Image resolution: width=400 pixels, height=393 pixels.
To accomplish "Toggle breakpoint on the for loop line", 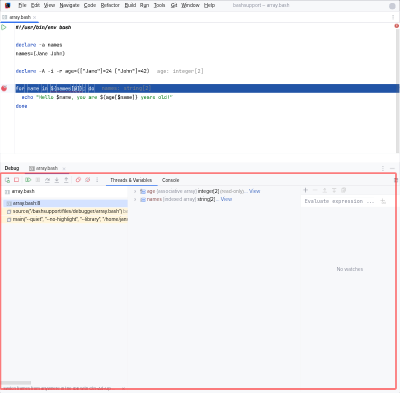I will tap(4, 88).
